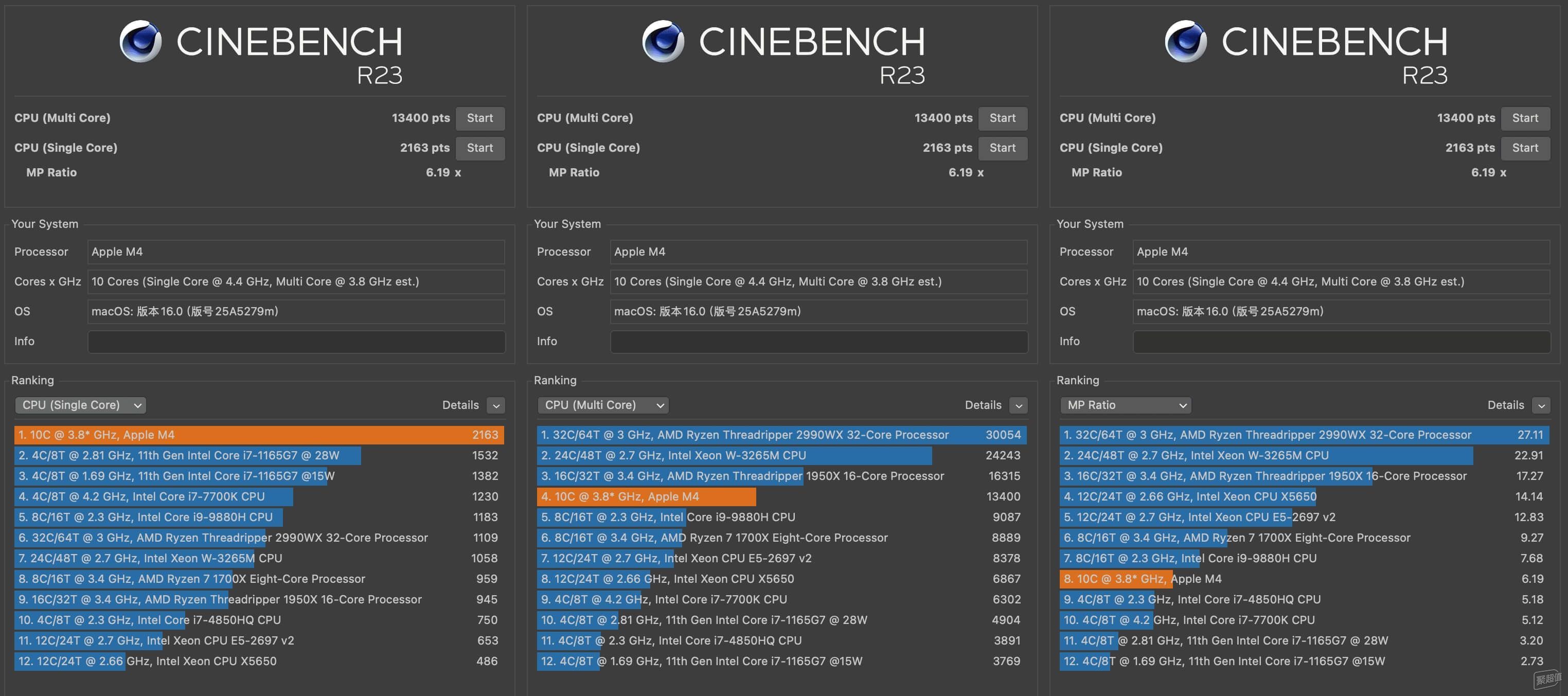Select i7-7700K row scoring 6302
The width and height of the screenshot is (1568, 696).
click(782, 600)
